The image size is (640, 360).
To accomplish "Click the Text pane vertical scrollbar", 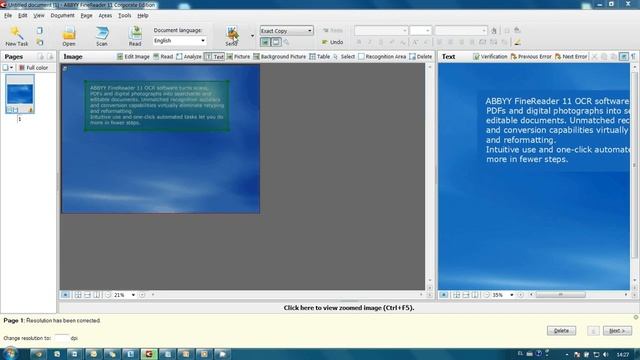I will coord(634,165).
